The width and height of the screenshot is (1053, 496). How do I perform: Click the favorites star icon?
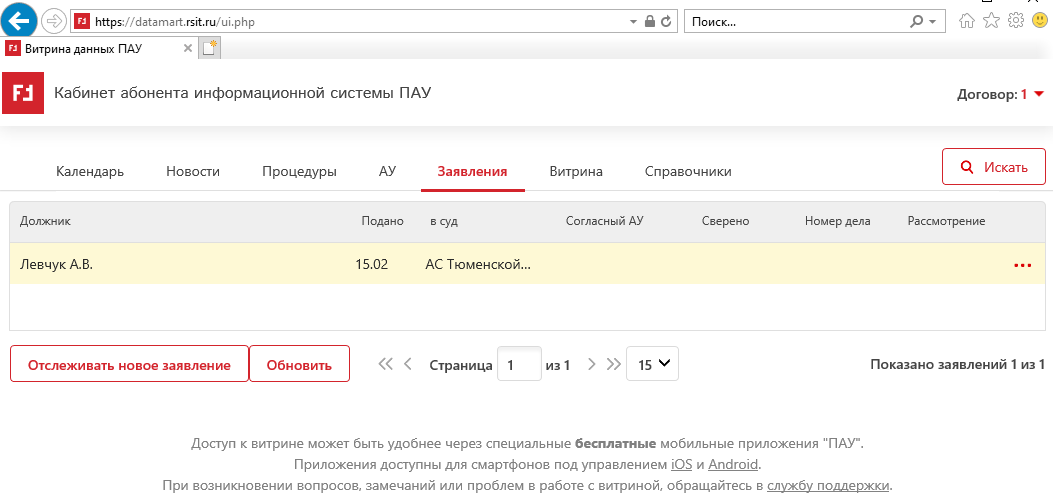pyautogui.click(x=991, y=21)
